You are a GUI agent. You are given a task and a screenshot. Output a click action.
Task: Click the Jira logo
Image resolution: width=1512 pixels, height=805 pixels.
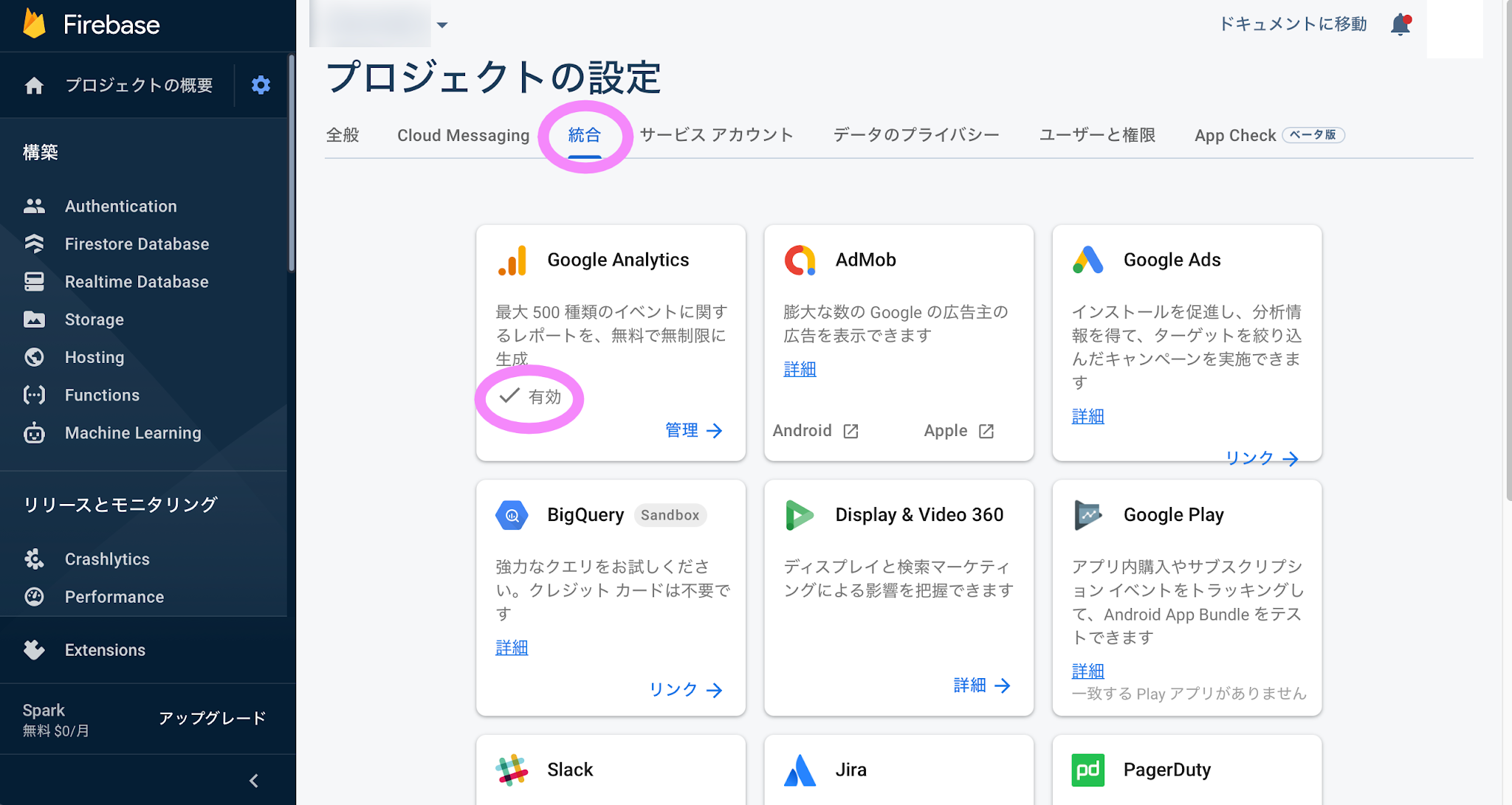pyautogui.click(x=800, y=770)
